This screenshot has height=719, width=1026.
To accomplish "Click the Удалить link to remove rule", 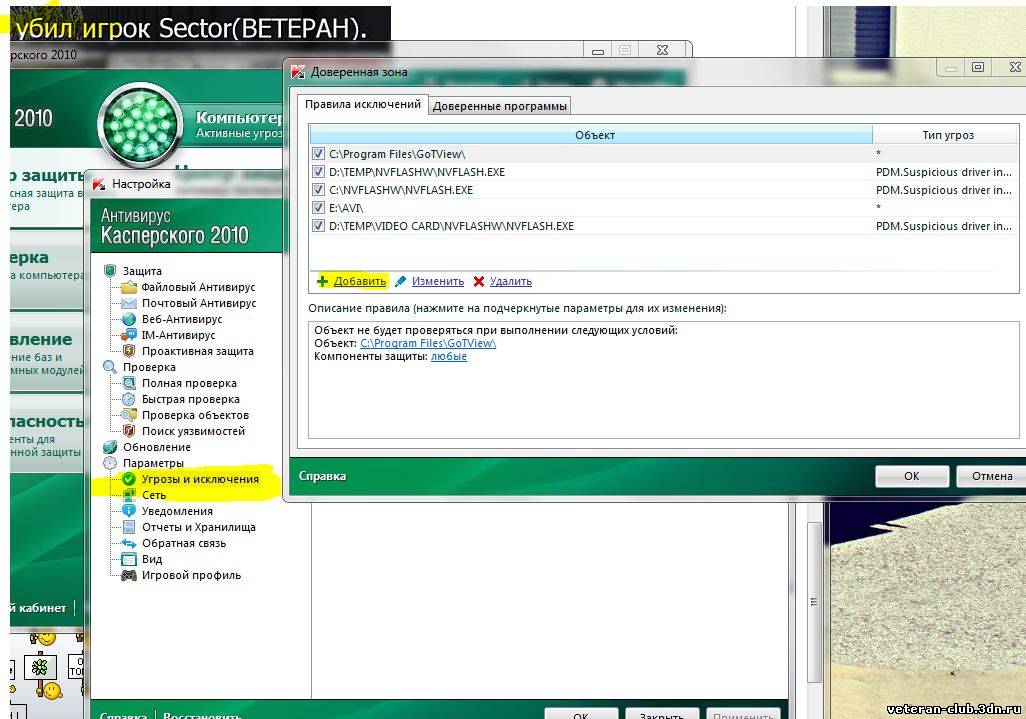I will click(510, 281).
